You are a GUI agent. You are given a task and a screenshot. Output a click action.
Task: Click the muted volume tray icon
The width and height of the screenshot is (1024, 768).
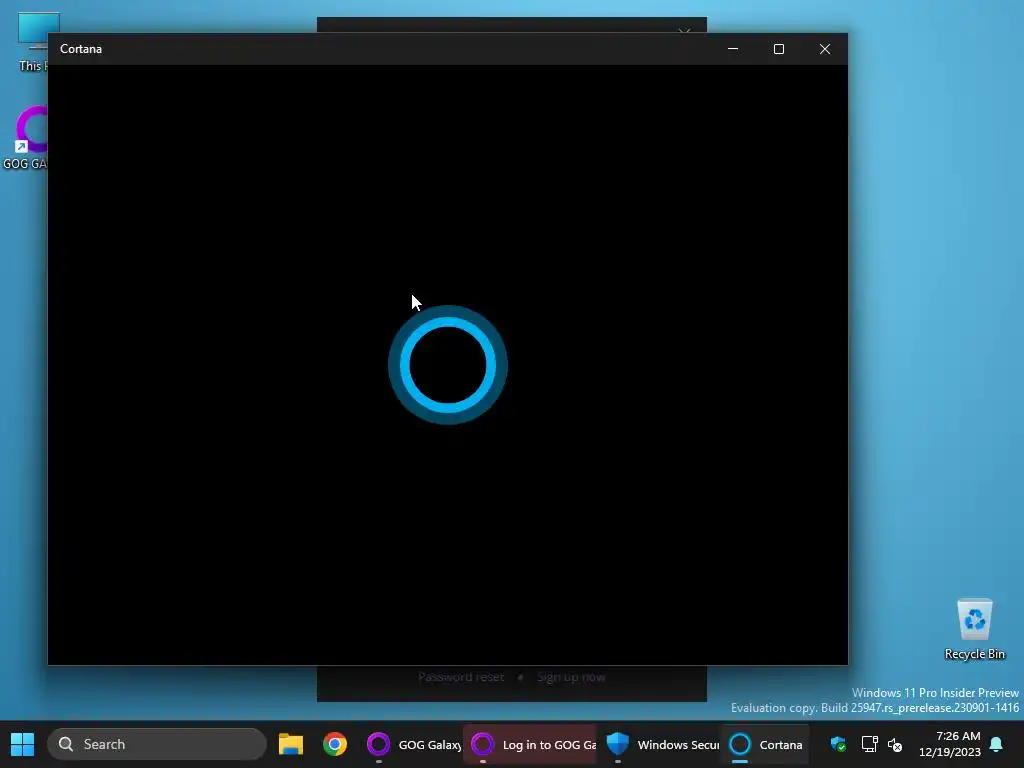click(895, 744)
